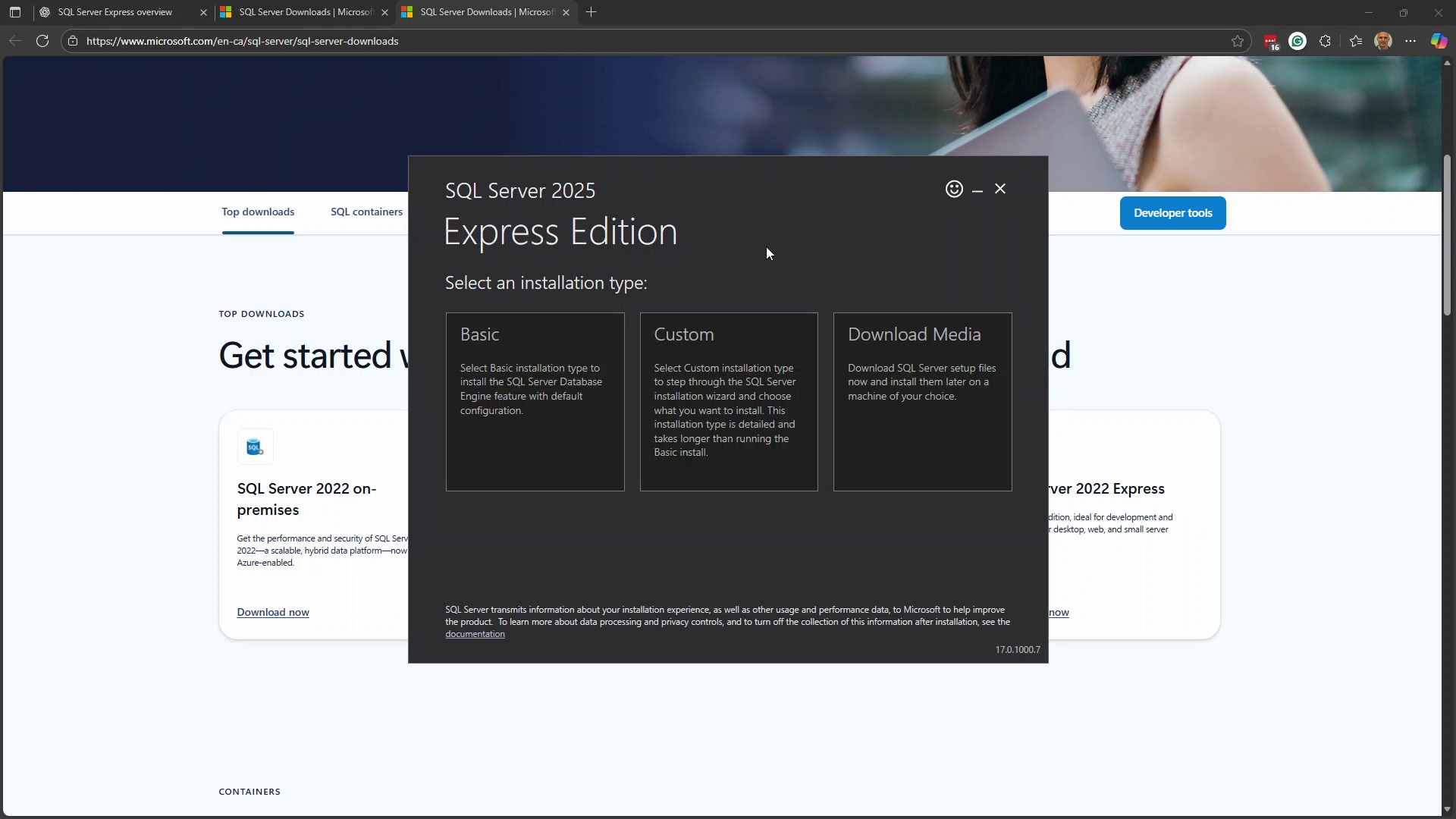The height and width of the screenshot is (819, 1456).
Task: Click the scrollbar up arrow
Action: (1447, 64)
